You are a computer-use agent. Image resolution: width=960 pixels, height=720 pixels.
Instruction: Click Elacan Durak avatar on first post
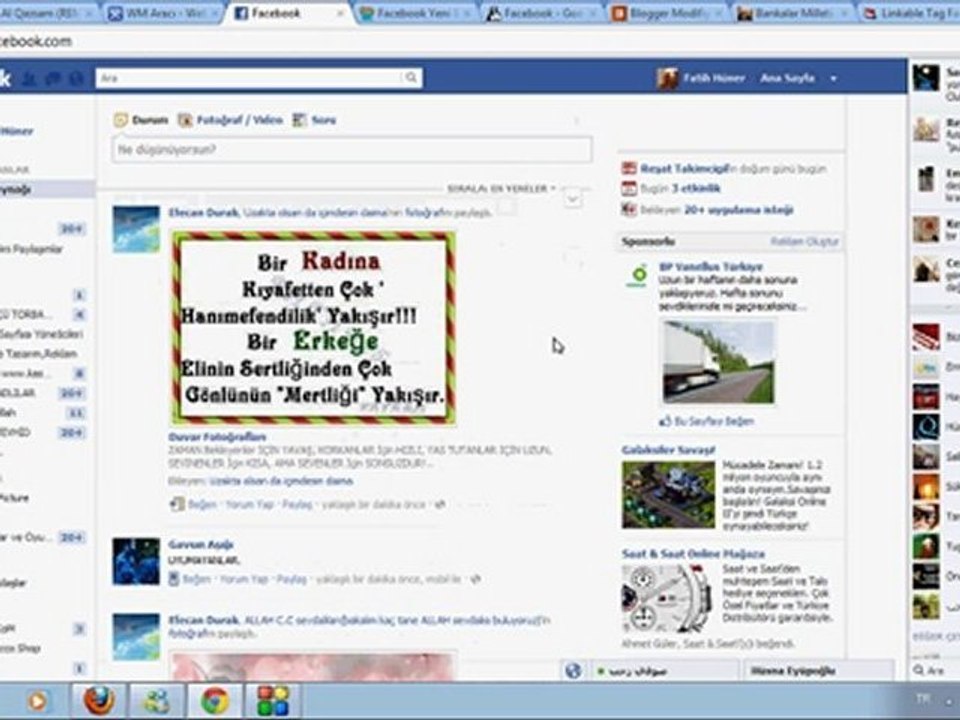coord(136,230)
